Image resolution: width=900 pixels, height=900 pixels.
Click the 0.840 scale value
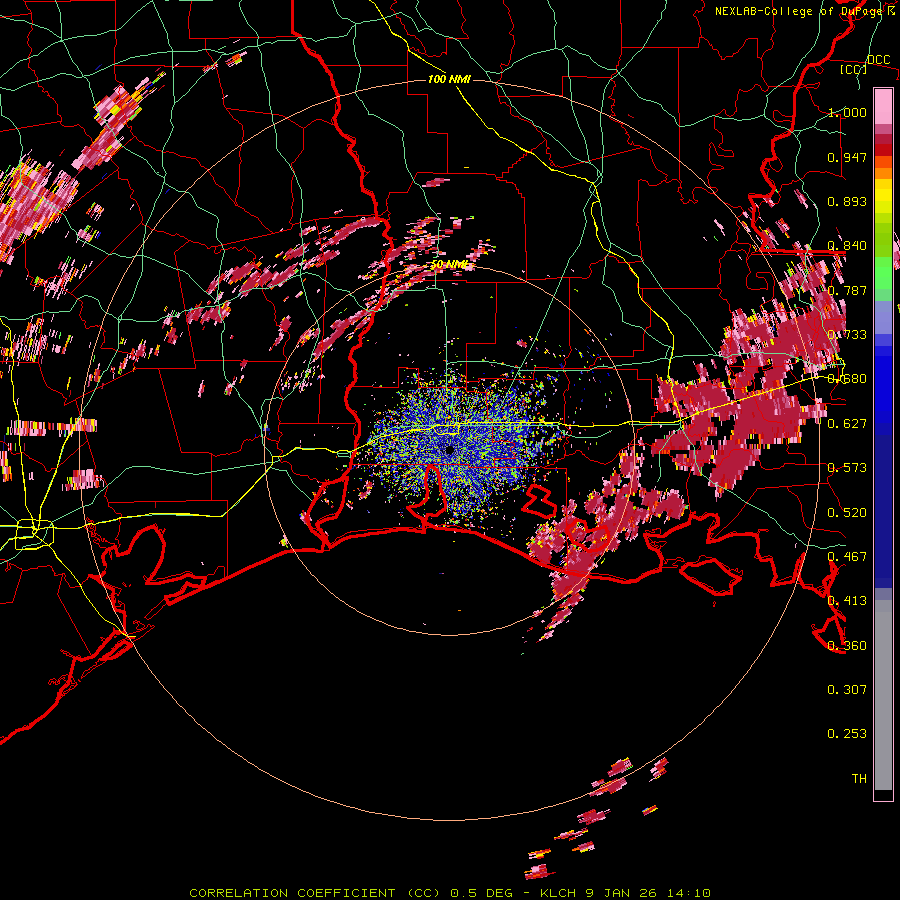point(847,246)
